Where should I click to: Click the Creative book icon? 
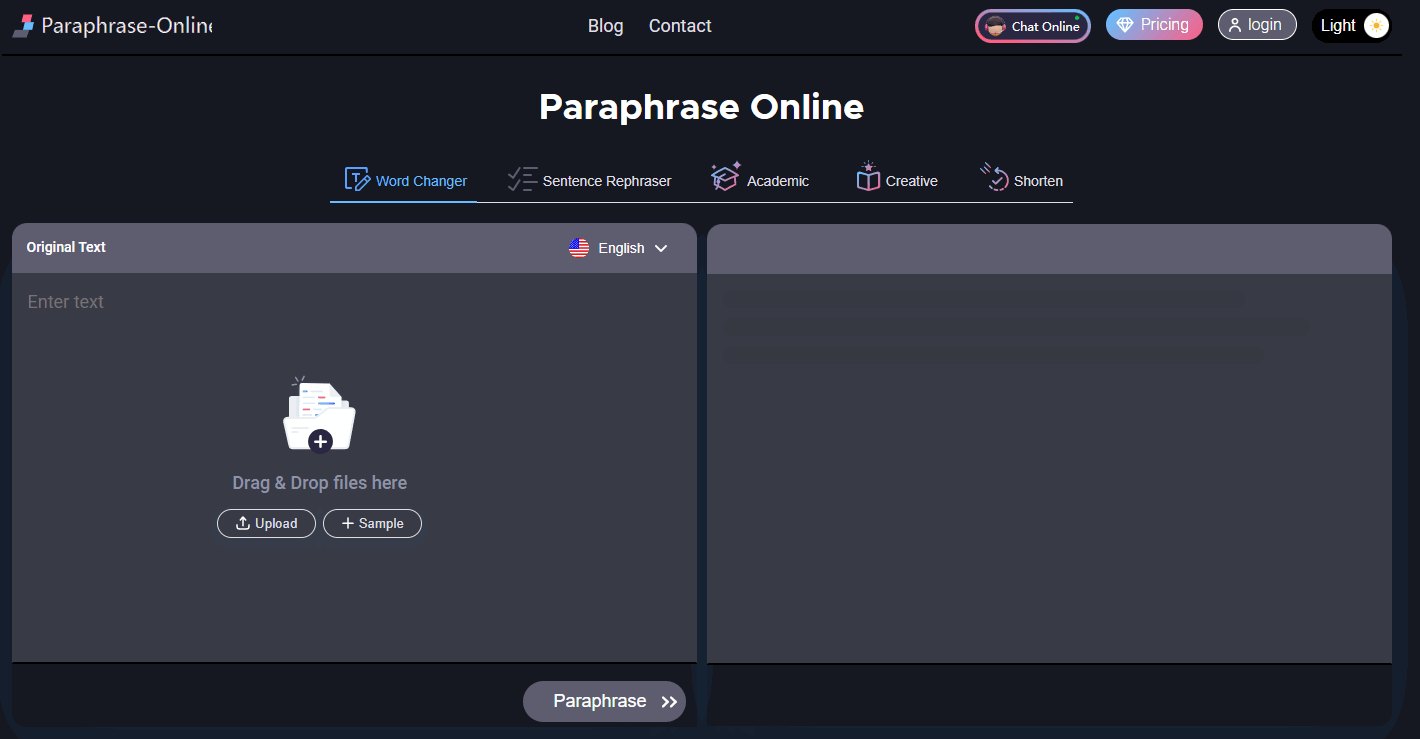[x=867, y=177]
